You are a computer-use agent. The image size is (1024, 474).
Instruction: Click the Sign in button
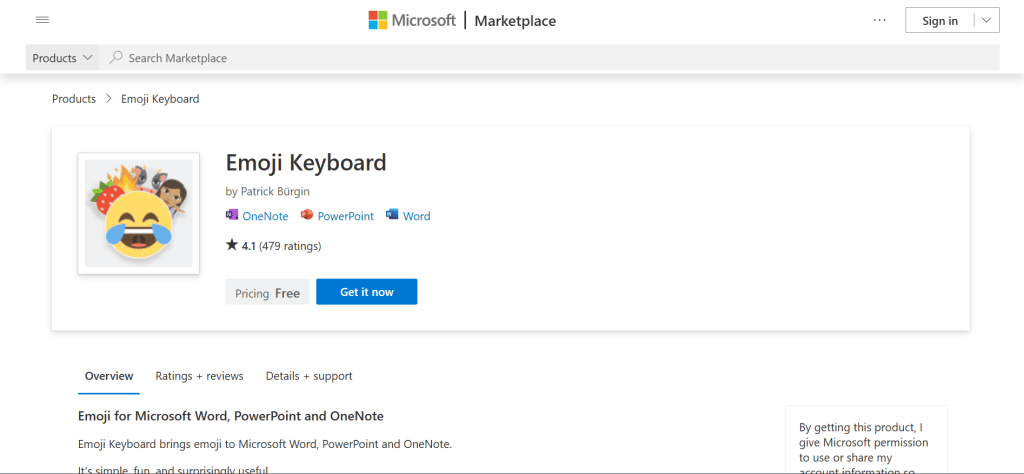(939, 21)
